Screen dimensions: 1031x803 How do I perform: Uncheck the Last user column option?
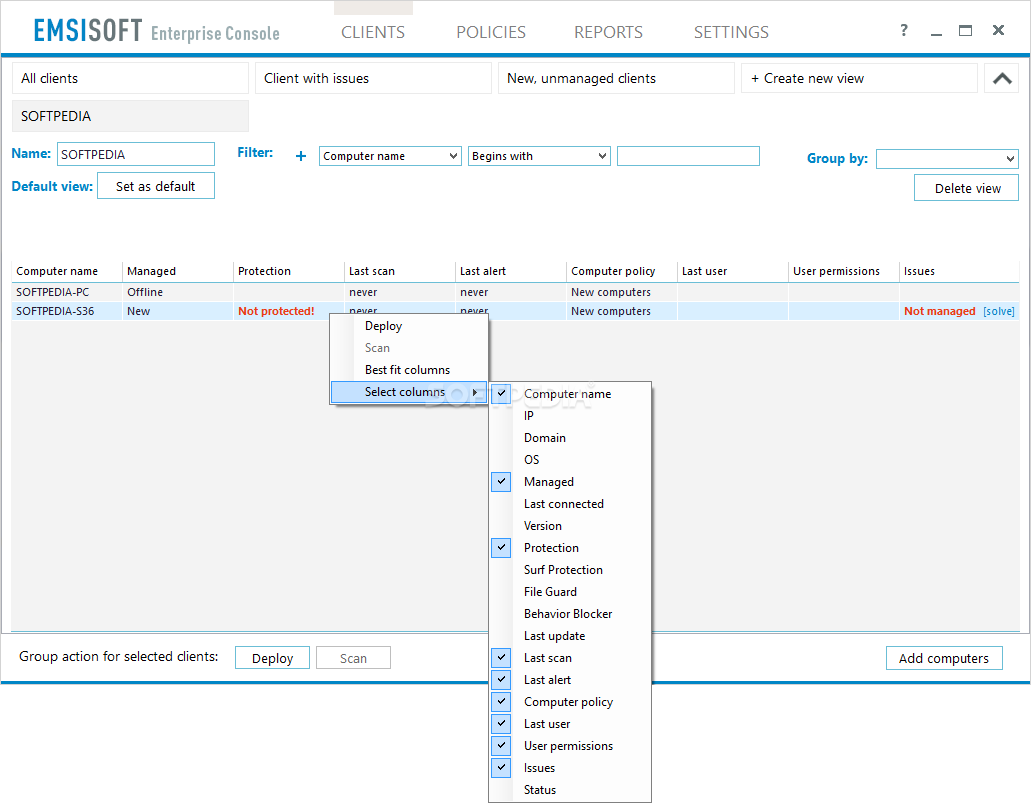coord(501,723)
